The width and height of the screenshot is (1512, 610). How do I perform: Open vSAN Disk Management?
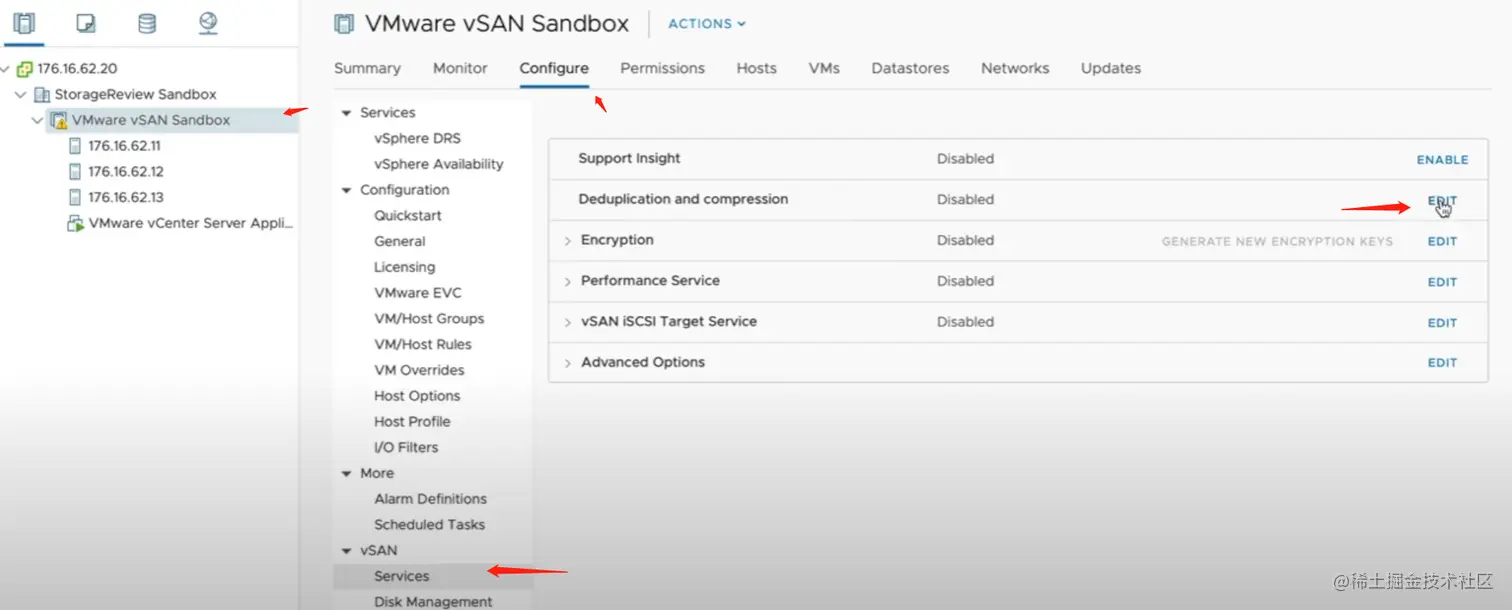(x=433, y=602)
